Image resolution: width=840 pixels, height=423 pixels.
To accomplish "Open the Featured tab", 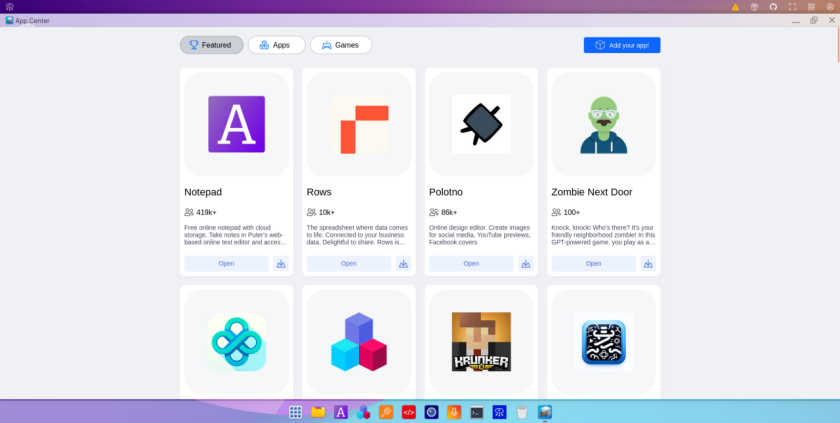I will [x=212, y=45].
